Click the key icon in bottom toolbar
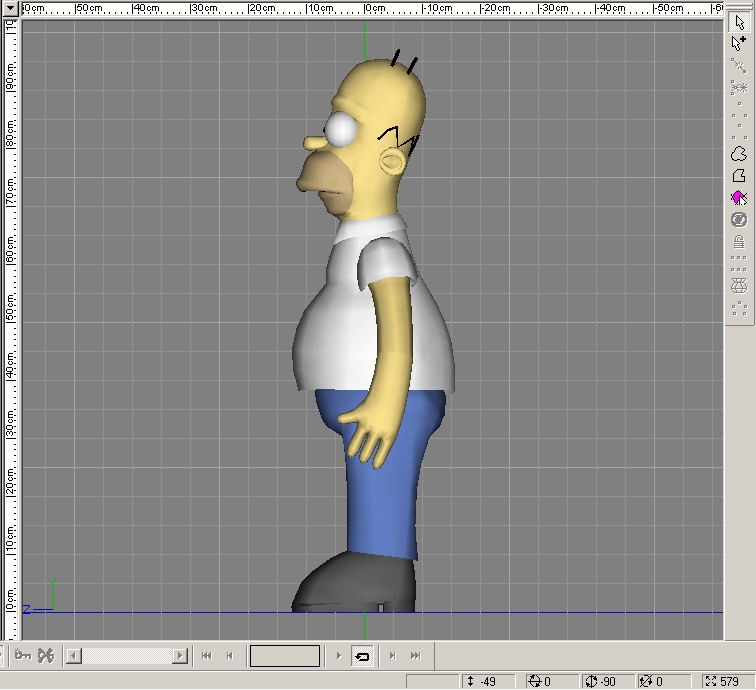Screen dimensions: 756x690 pos(23,656)
